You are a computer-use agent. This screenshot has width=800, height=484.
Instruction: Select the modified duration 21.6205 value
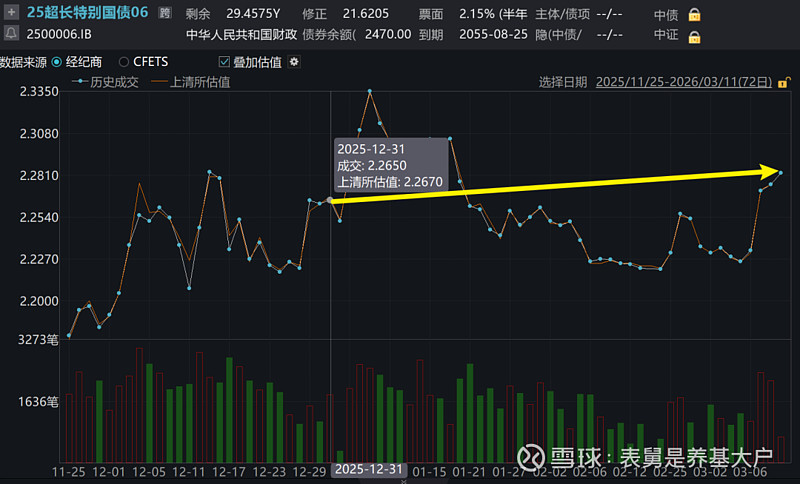click(365, 13)
